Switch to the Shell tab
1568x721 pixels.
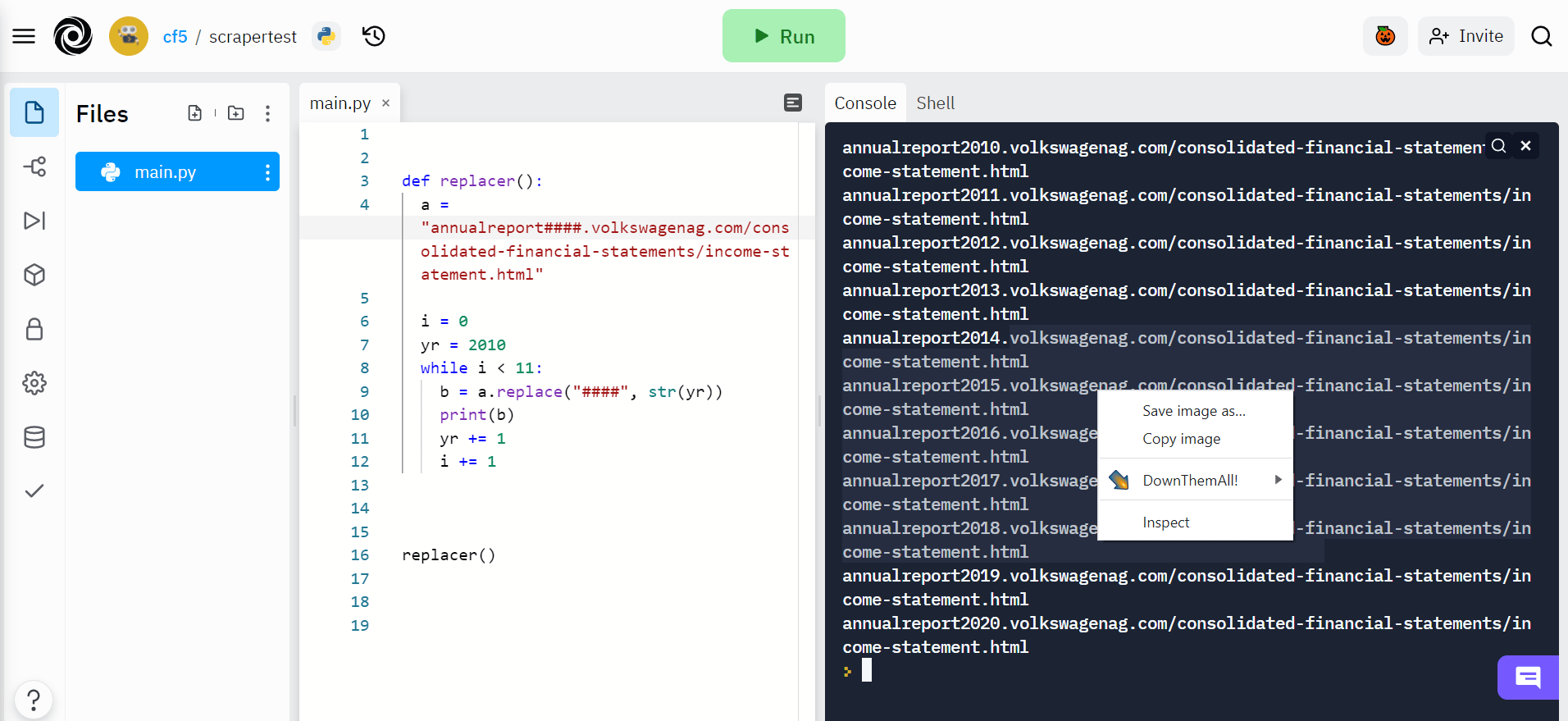(x=936, y=103)
